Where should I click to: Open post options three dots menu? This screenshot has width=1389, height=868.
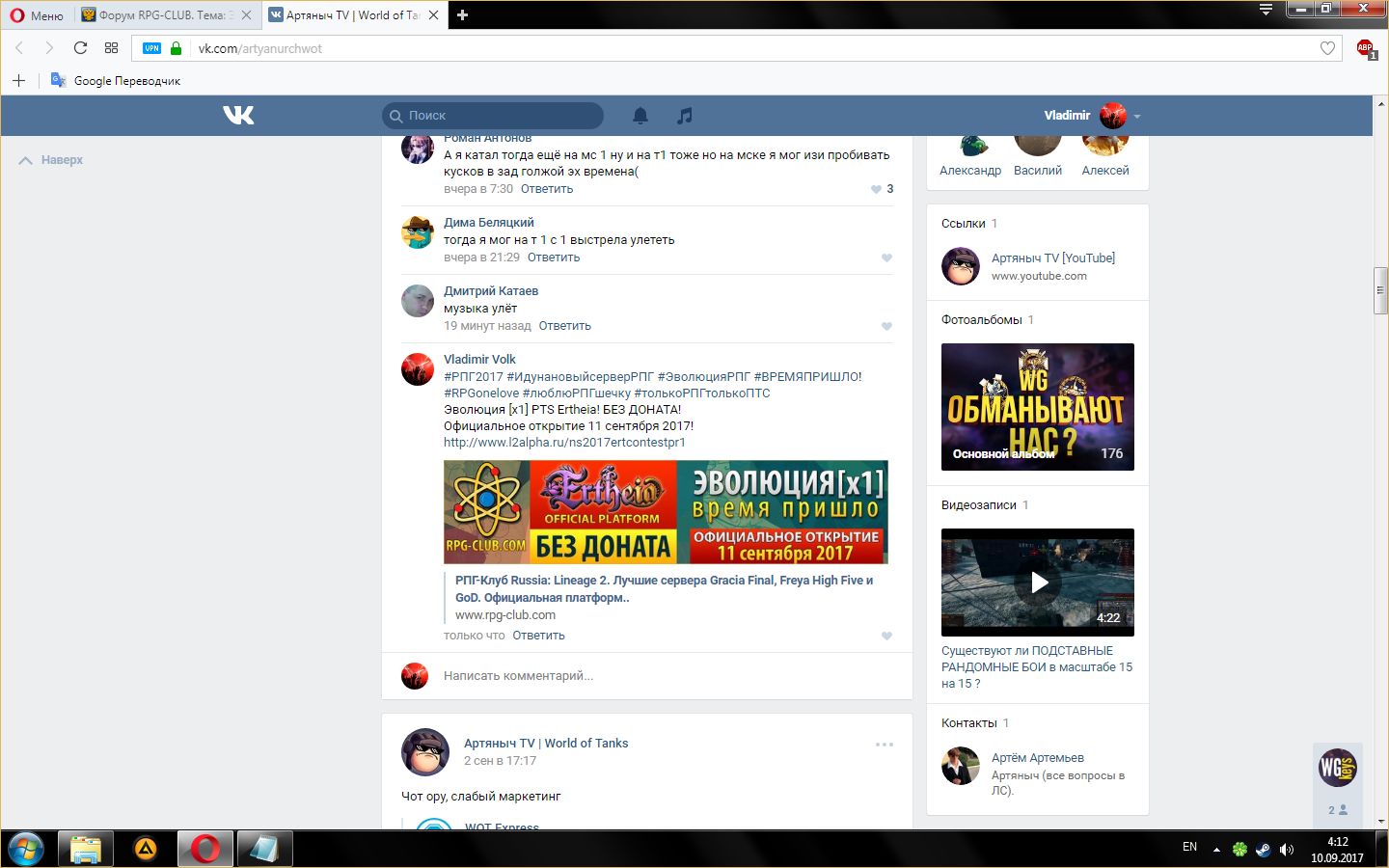(885, 745)
